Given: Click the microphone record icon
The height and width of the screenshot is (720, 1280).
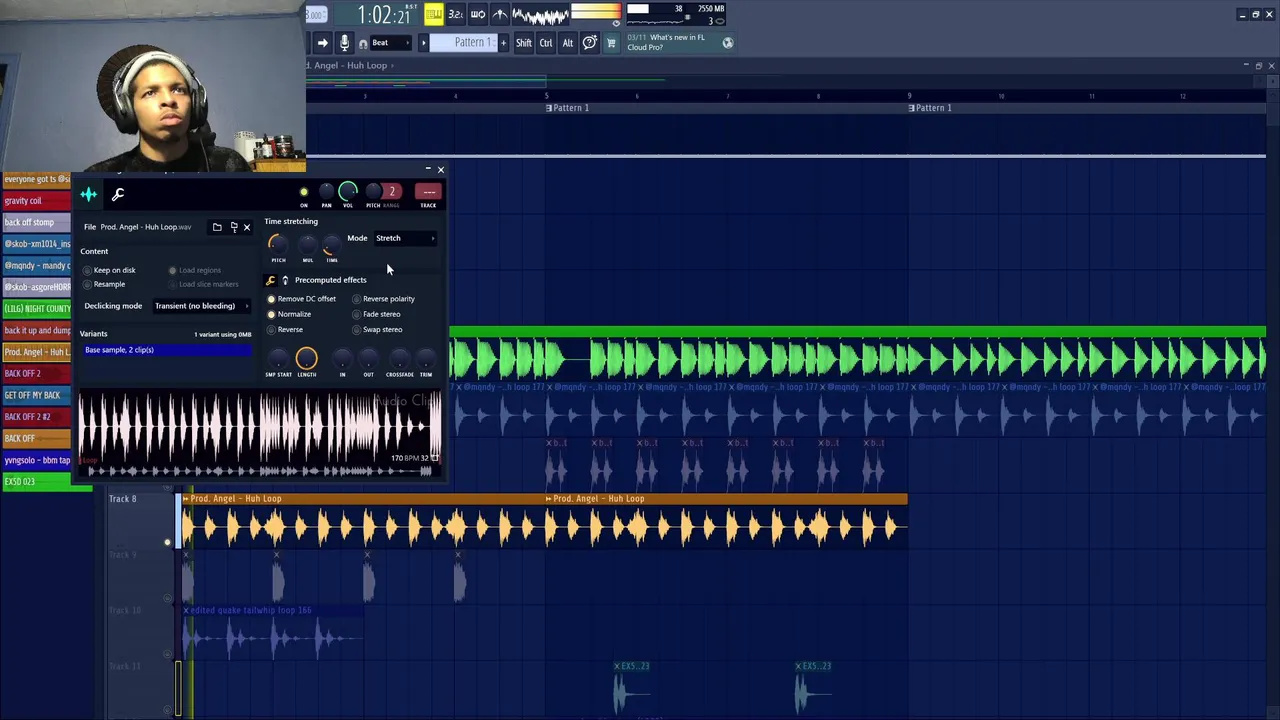Looking at the screenshot, I should pyautogui.click(x=344, y=43).
